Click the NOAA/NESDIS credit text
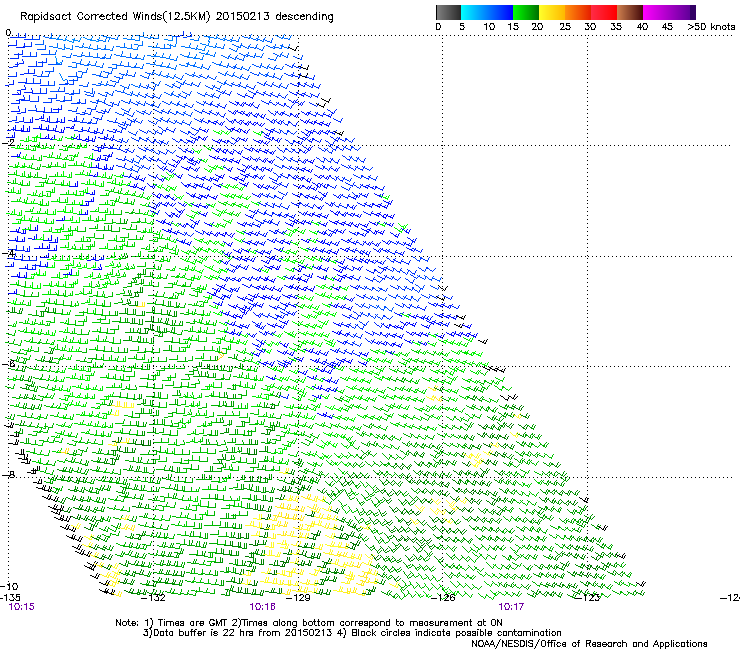Viewport: 740px width, 650px height. point(589,644)
